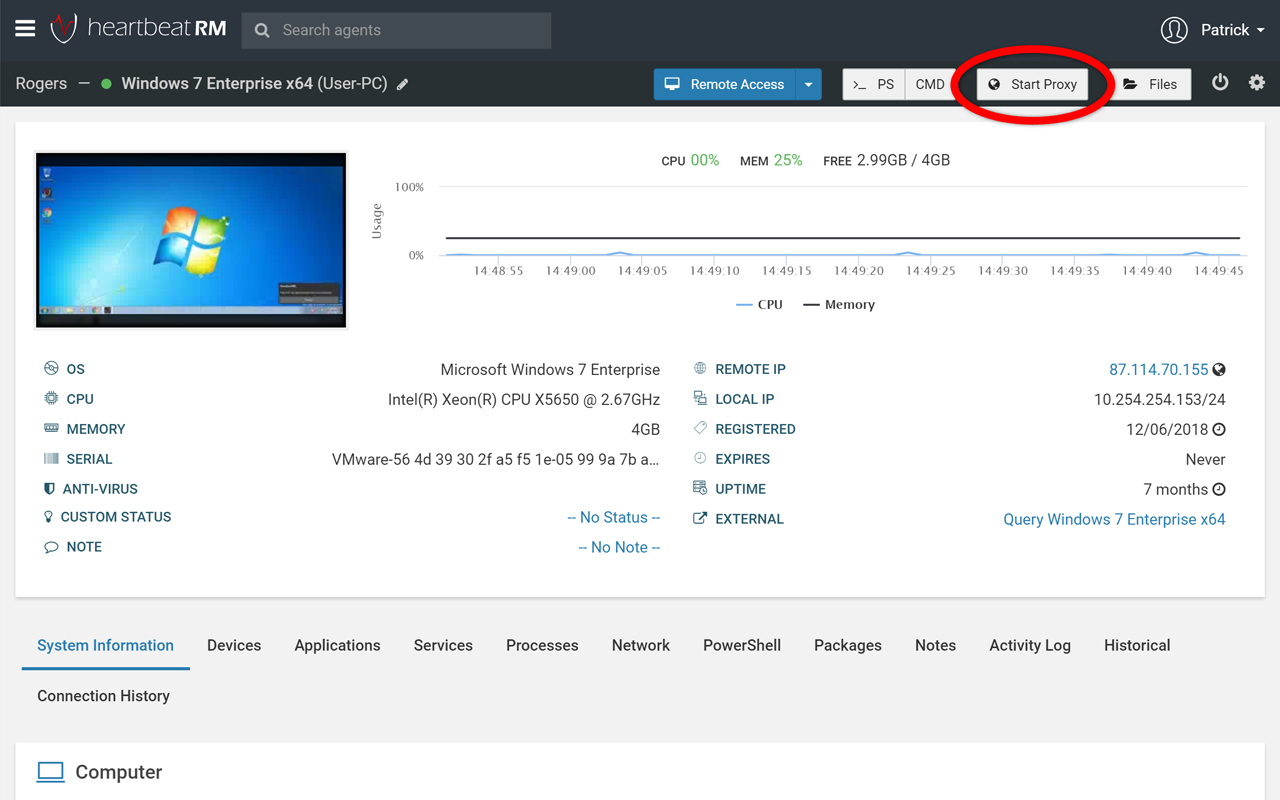Click the heartbeat RM logo
Viewport: 1280px width, 800px height.
(x=138, y=29)
